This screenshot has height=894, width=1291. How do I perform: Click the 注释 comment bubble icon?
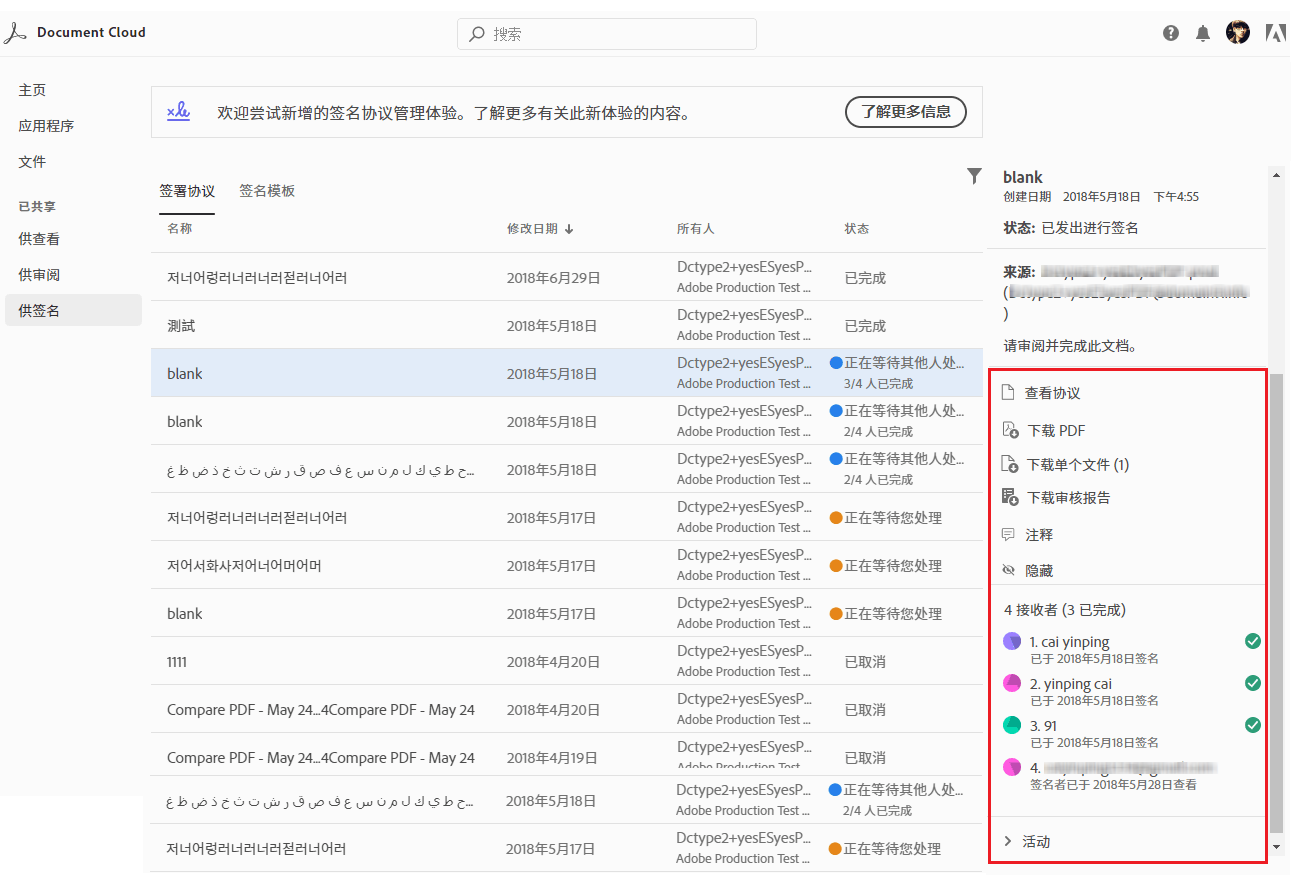click(1008, 535)
